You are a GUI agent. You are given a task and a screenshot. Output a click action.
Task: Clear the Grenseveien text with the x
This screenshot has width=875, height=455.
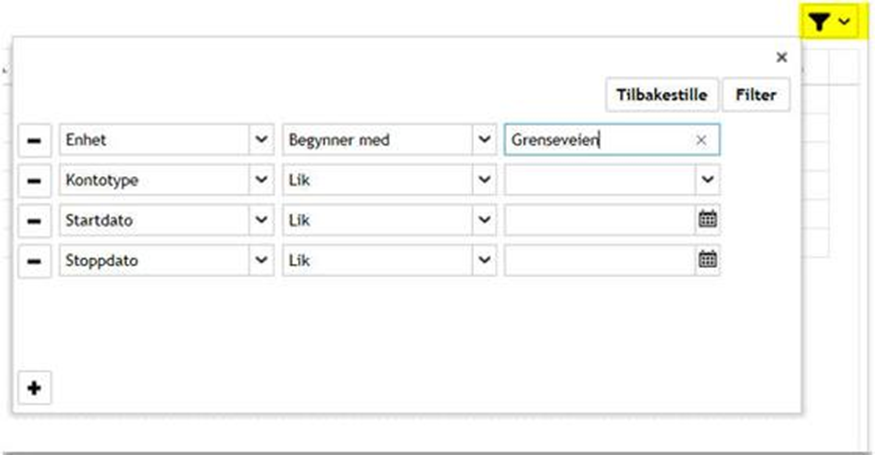701,141
